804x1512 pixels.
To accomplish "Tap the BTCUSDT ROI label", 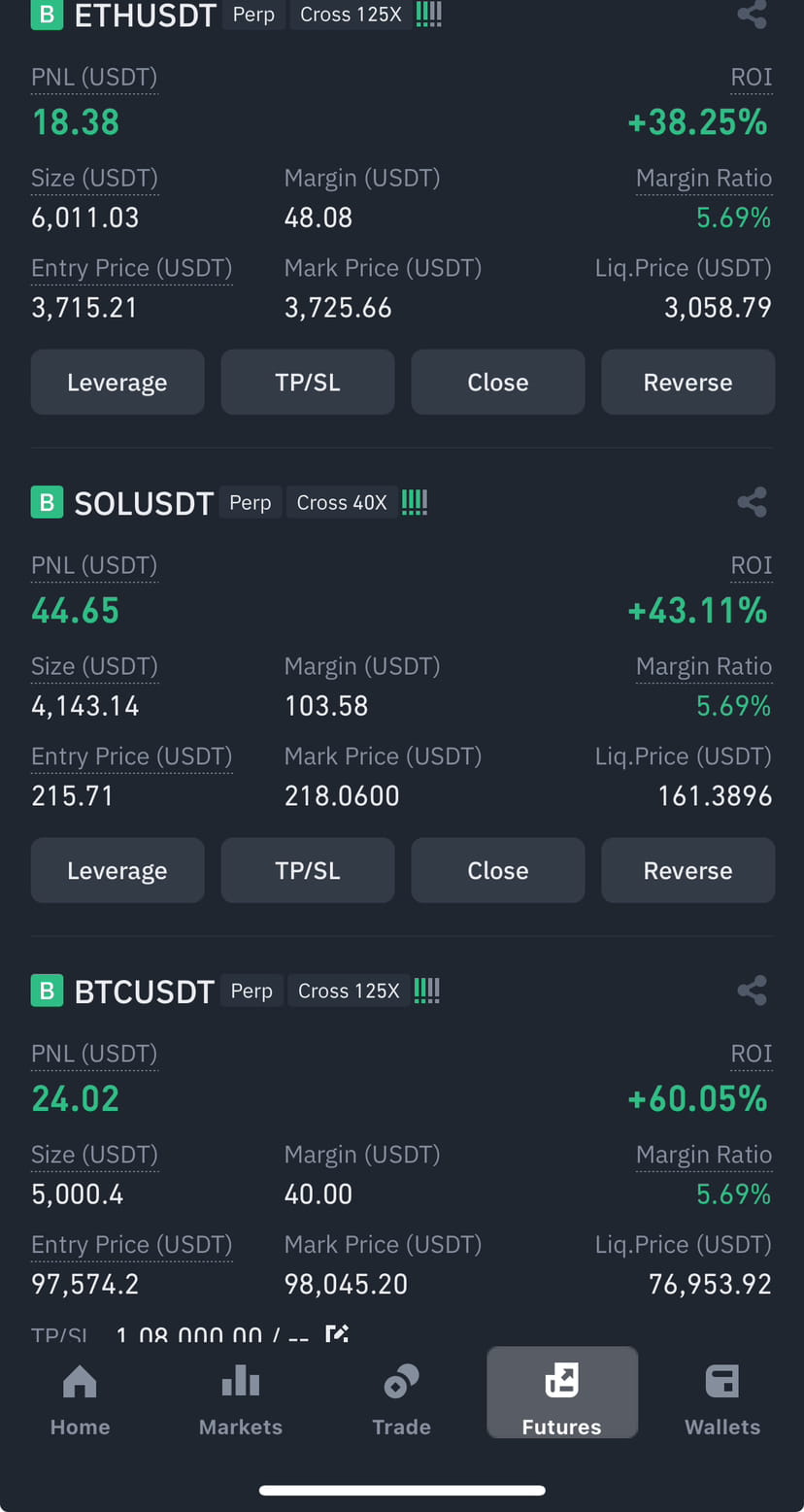I will point(752,1054).
